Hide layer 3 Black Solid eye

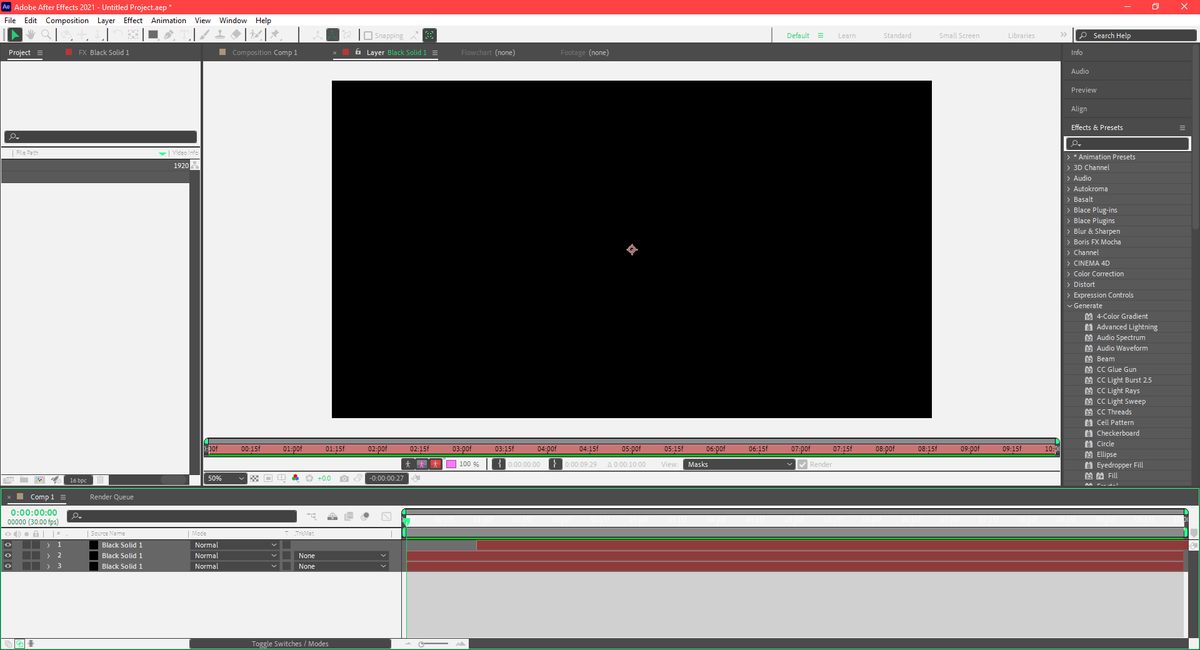click(x=8, y=566)
